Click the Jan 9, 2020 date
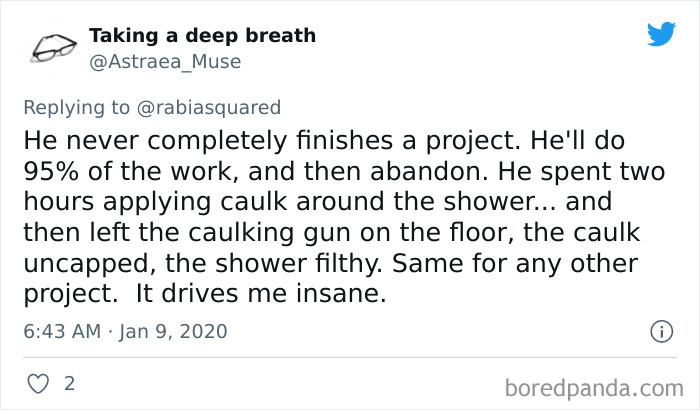The height and width of the screenshot is (410, 700). tap(174, 330)
